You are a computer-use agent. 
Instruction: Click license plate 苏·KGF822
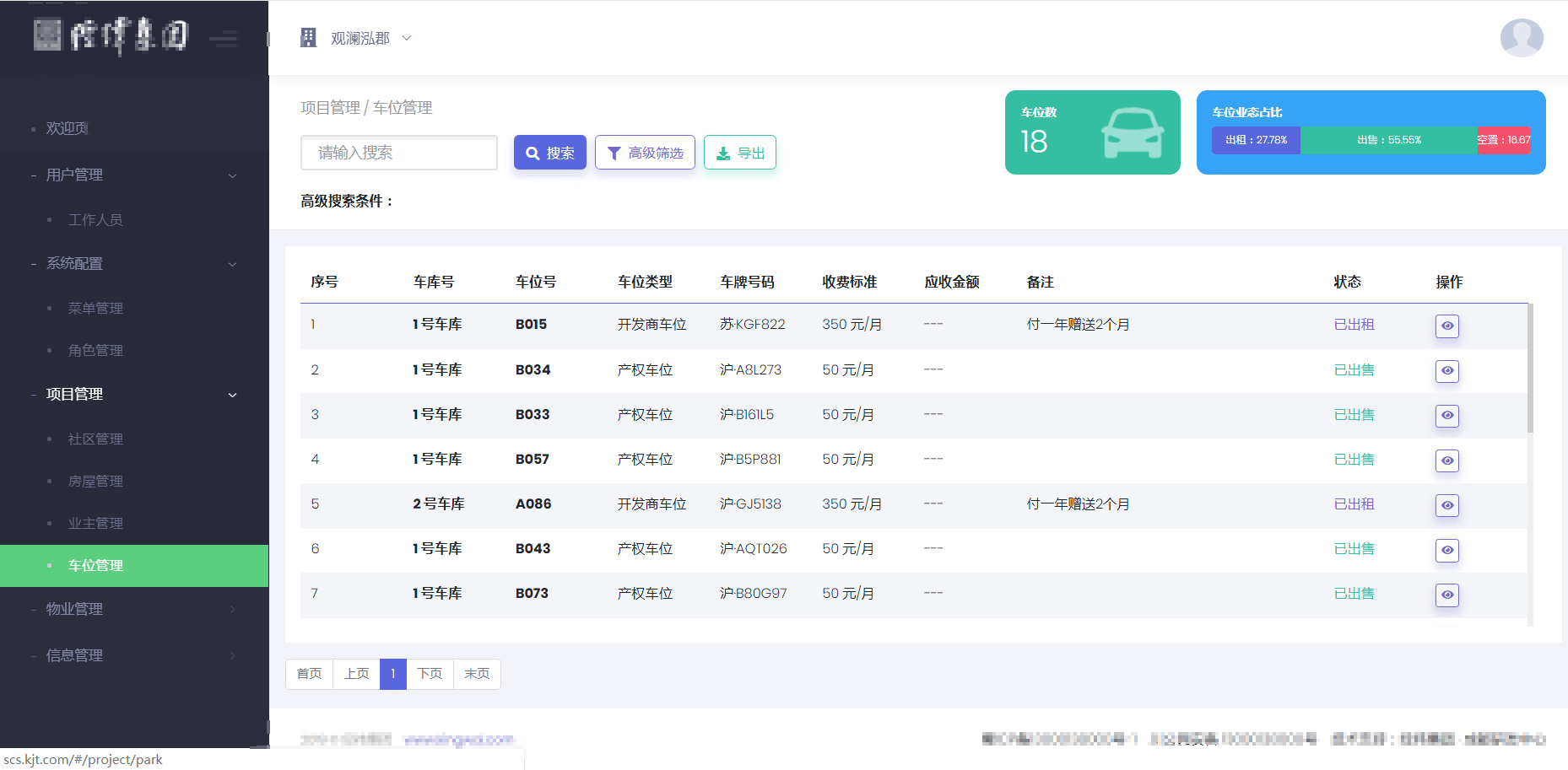pos(753,325)
